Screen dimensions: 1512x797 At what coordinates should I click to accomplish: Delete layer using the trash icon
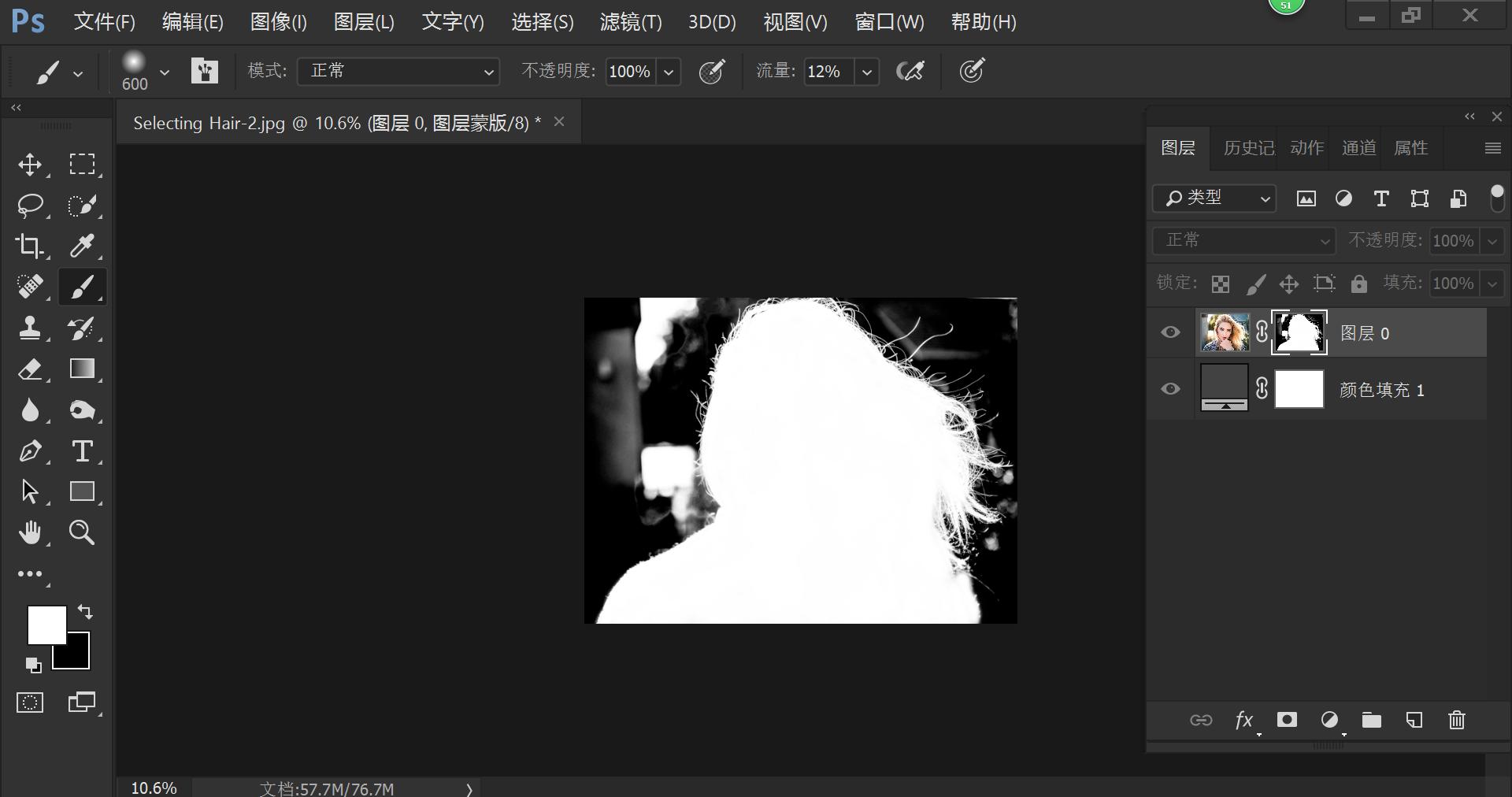click(1455, 721)
